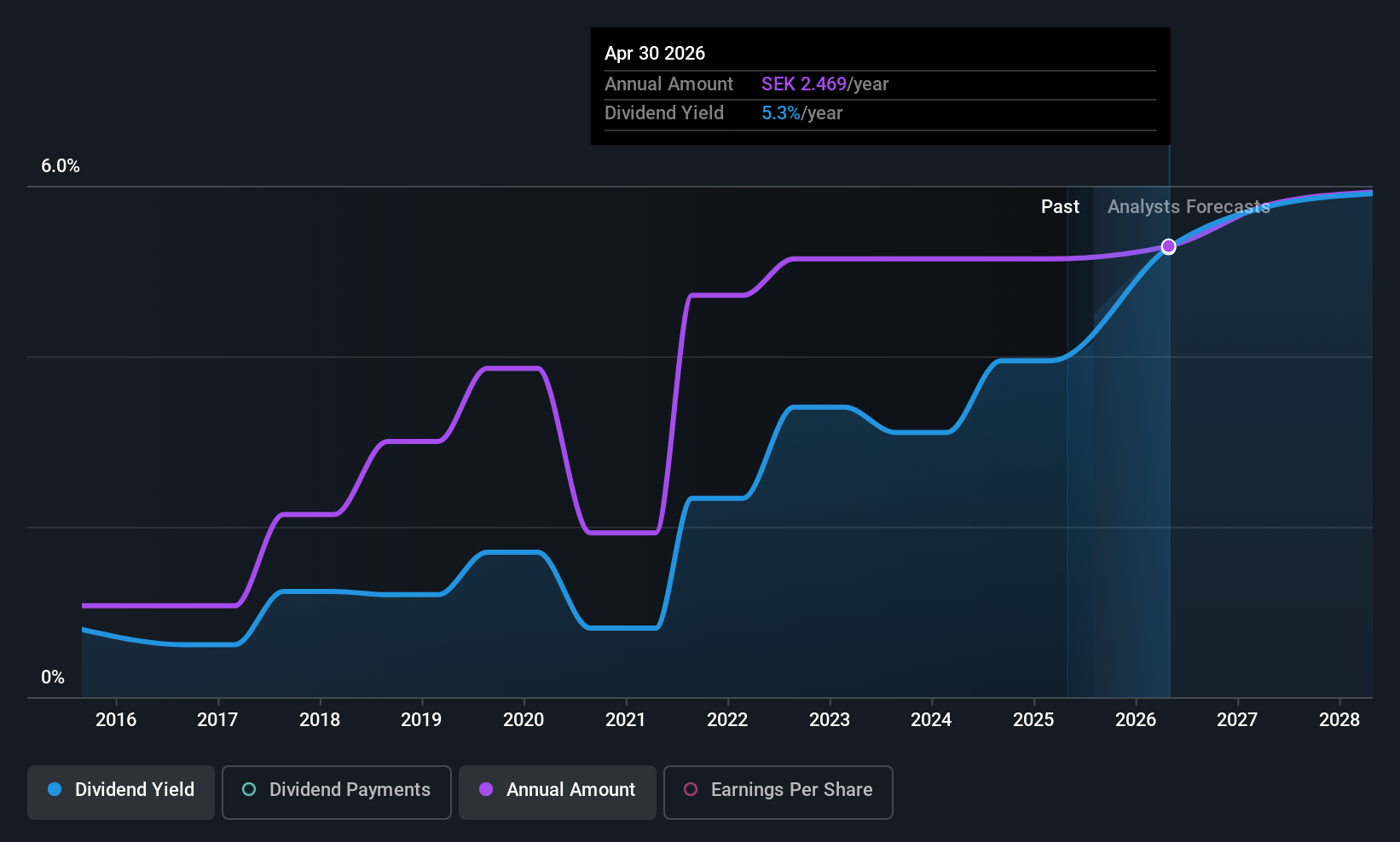1400x842 pixels.
Task: Click the pink Earnings Per Share legend circle
Action: tap(691, 789)
